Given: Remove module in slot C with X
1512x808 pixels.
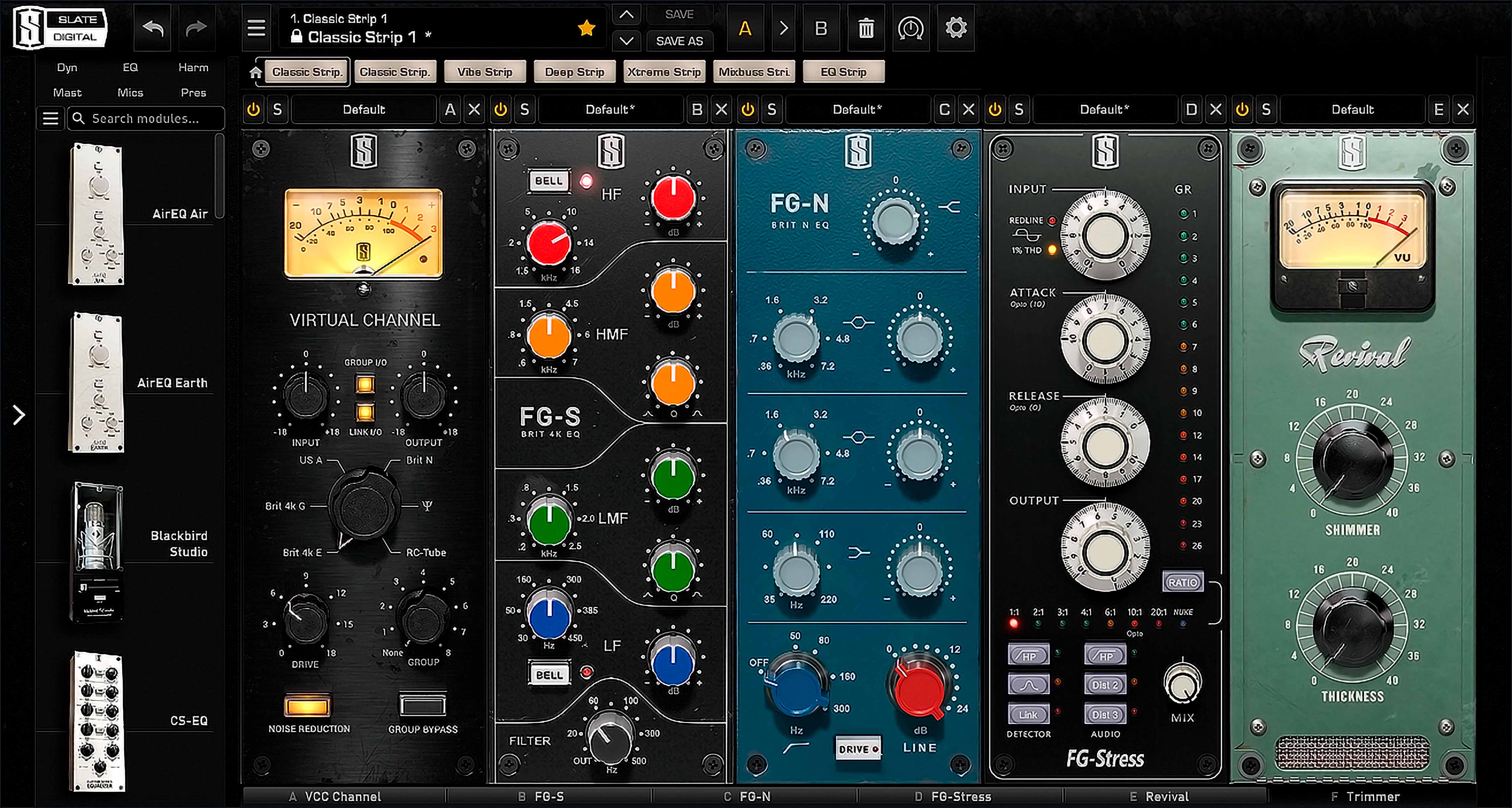Looking at the screenshot, I should pyautogui.click(x=968, y=109).
